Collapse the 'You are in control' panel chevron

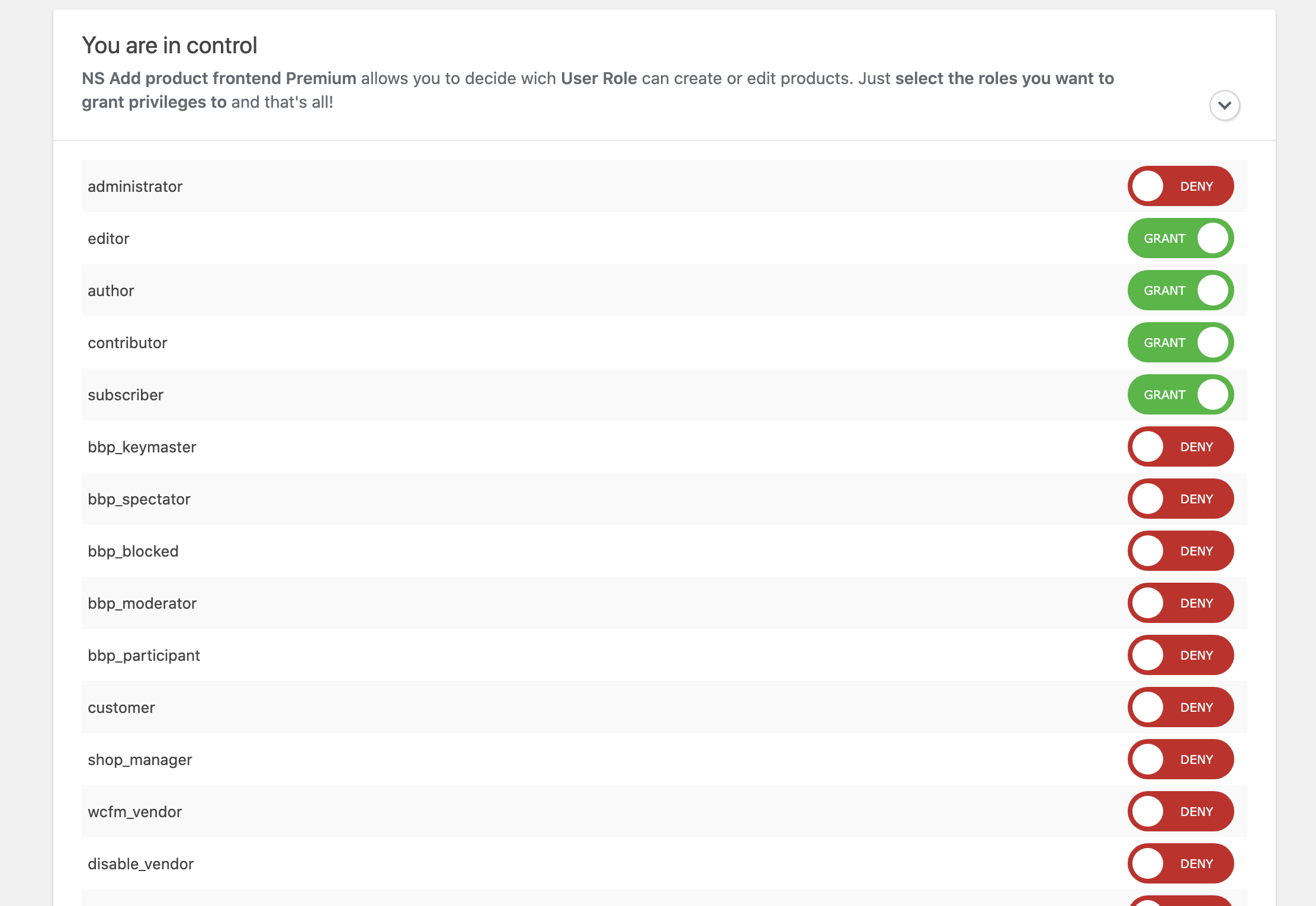point(1224,105)
